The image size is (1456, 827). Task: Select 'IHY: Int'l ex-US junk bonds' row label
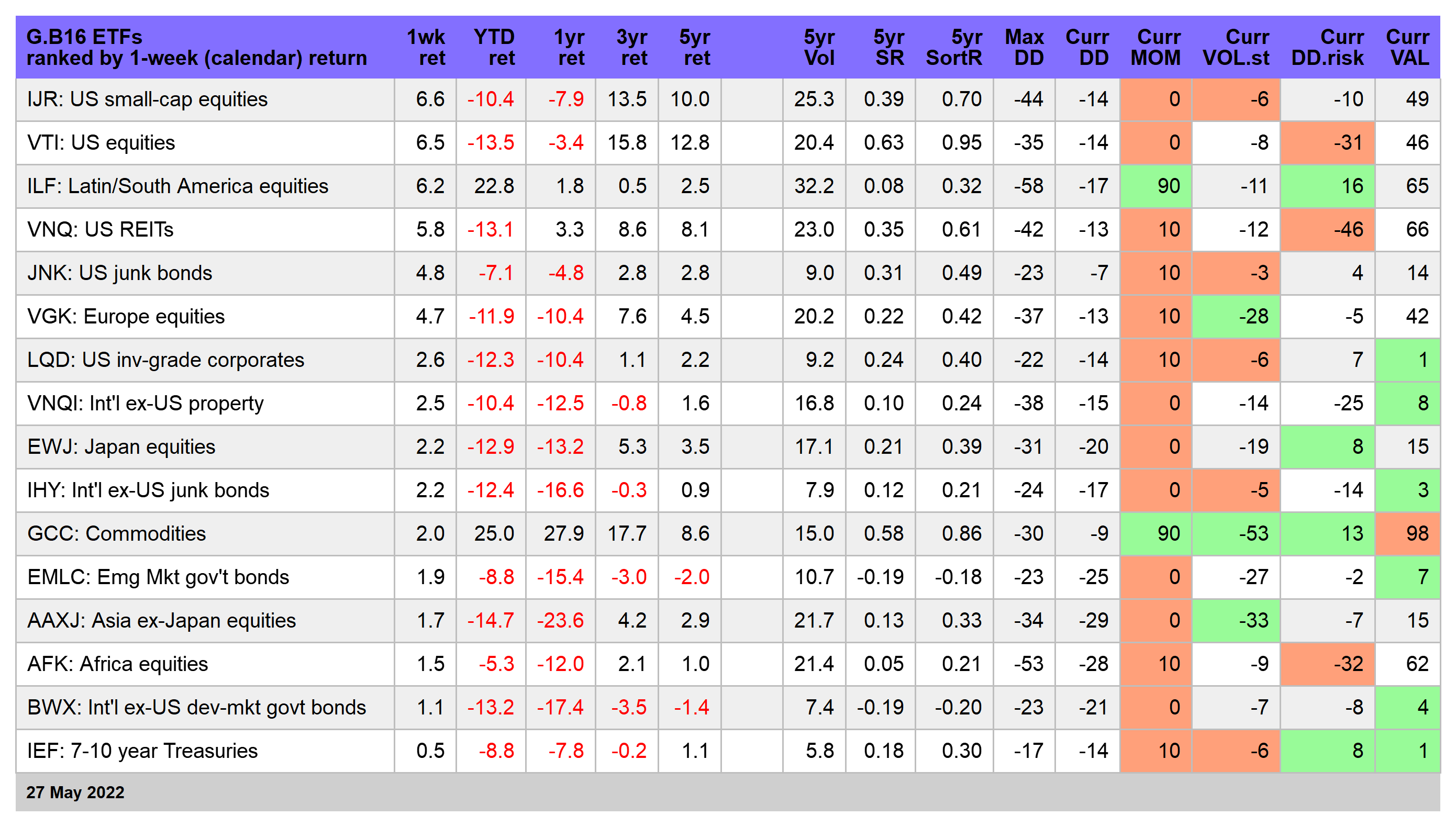click(x=148, y=490)
